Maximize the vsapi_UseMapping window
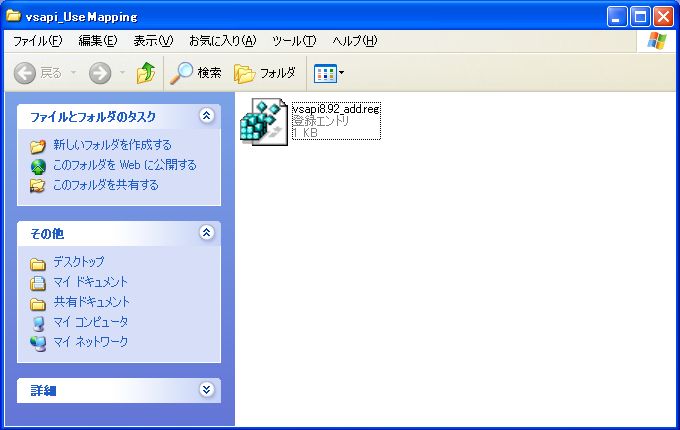This screenshot has width=680, height=430. 640,17
